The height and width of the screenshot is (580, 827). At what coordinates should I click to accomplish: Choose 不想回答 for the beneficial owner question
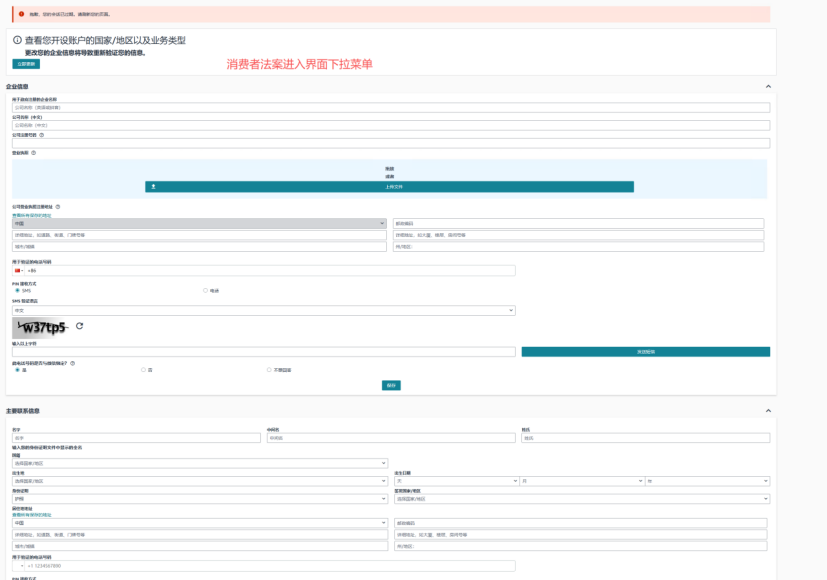pyautogui.click(x=269, y=370)
